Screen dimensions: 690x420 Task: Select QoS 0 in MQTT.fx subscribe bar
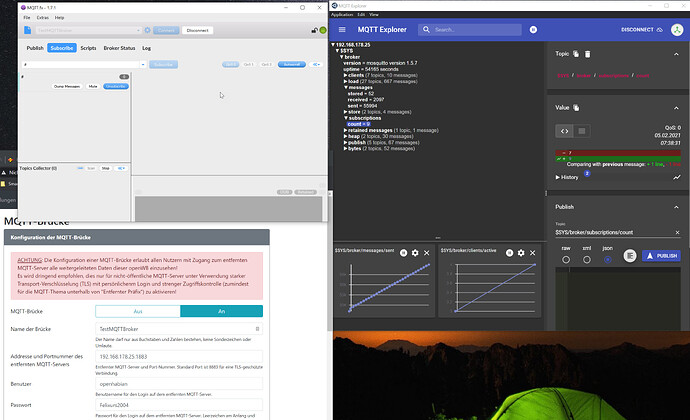(x=230, y=64)
